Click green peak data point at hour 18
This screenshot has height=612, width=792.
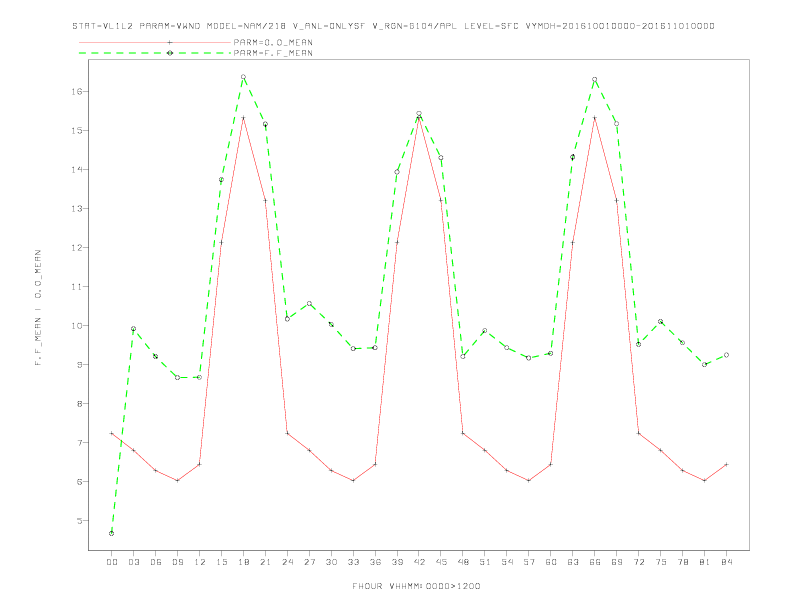(243, 77)
